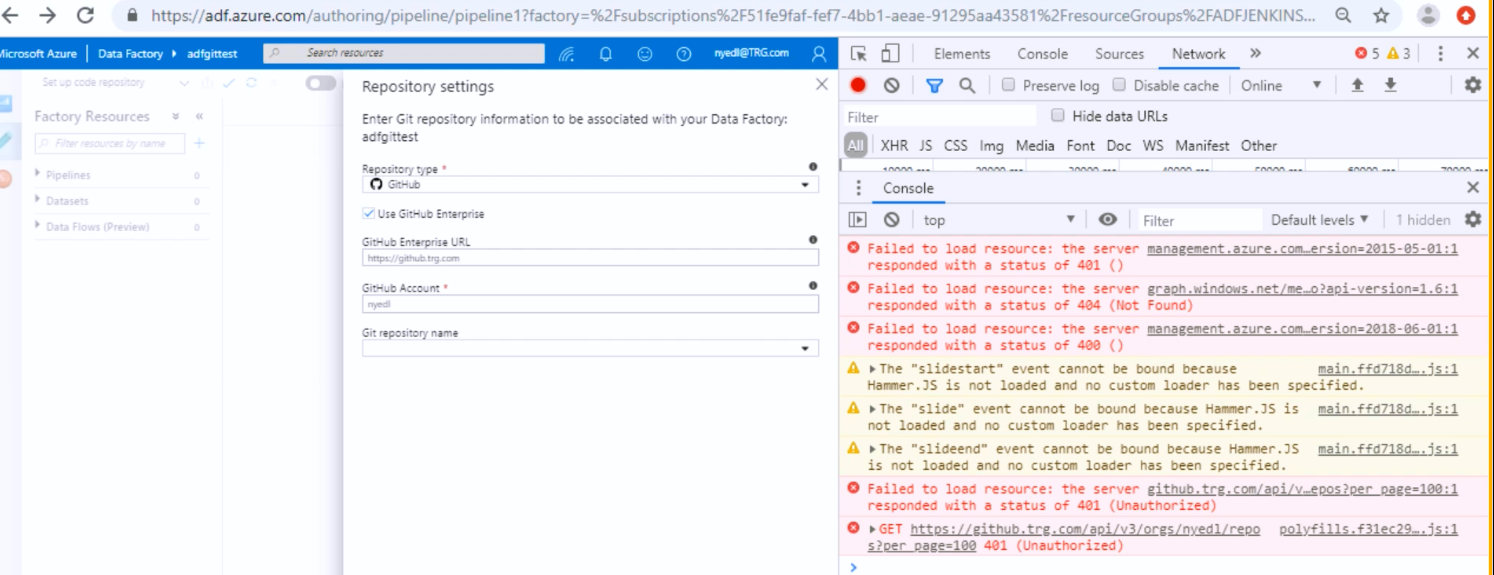Uncheck Use GitHub Enterprise
The height and width of the screenshot is (575, 1494).
click(x=369, y=213)
